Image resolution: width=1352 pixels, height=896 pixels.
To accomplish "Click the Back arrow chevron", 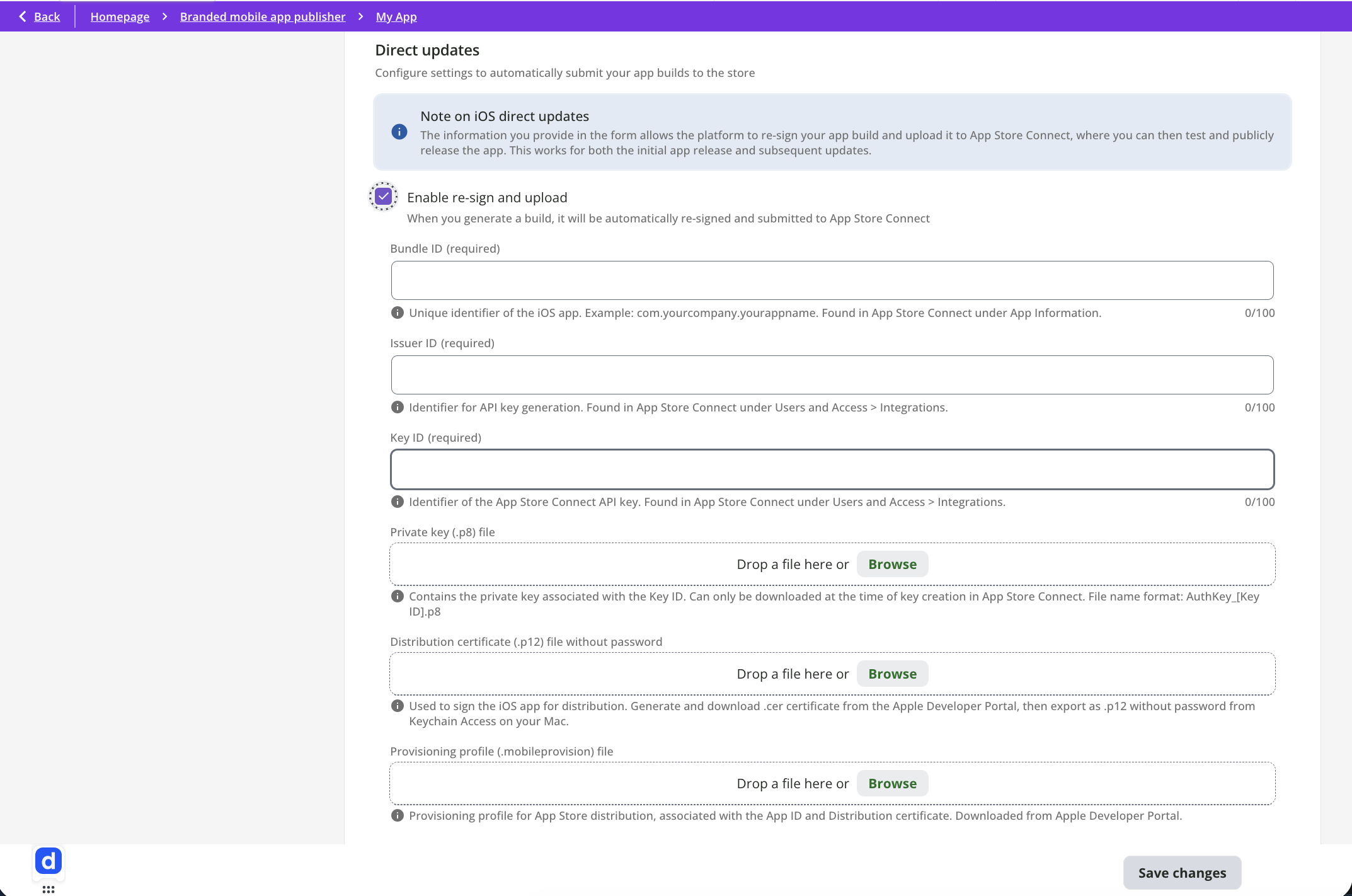I will 23,16.
